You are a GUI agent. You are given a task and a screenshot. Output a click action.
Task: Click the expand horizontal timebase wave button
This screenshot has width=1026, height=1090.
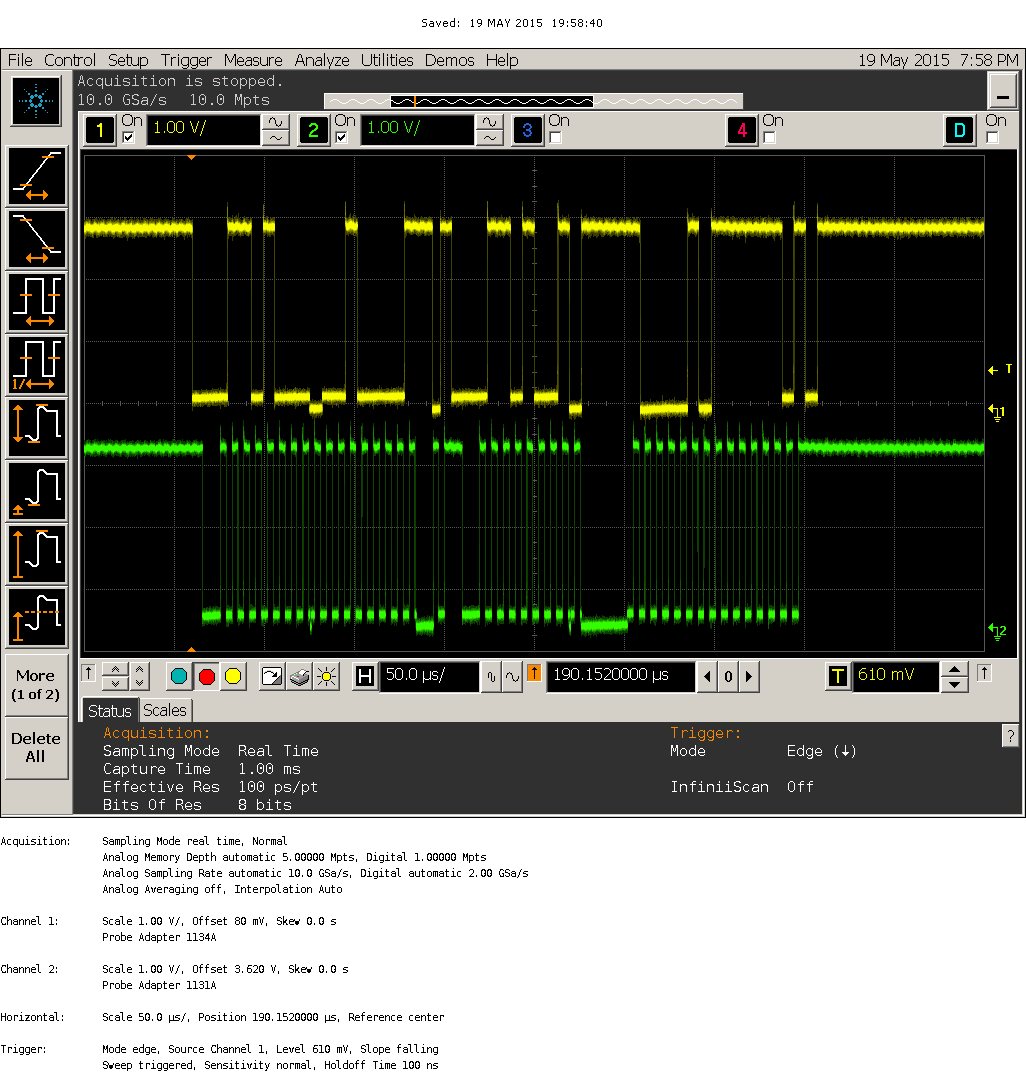pyautogui.click(x=512, y=676)
